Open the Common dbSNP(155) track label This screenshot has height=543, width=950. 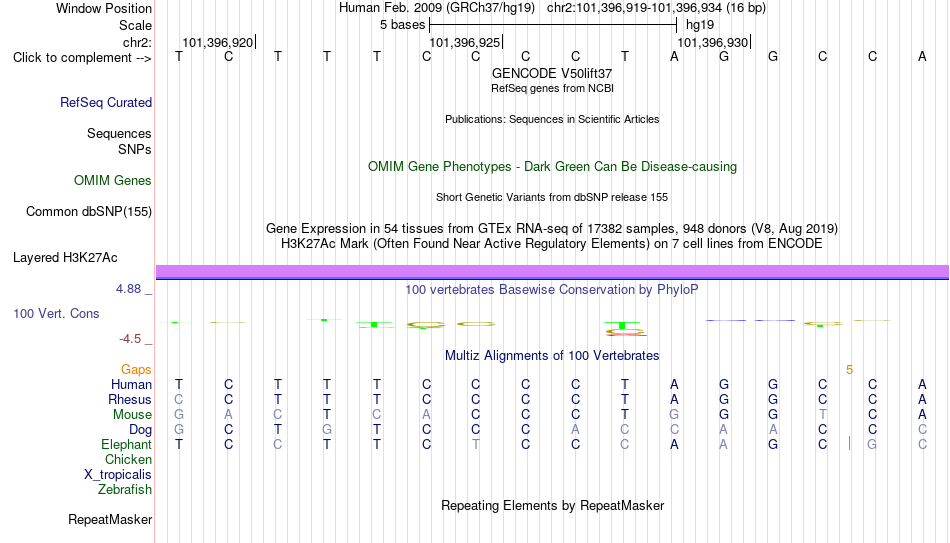coord(89,212)
